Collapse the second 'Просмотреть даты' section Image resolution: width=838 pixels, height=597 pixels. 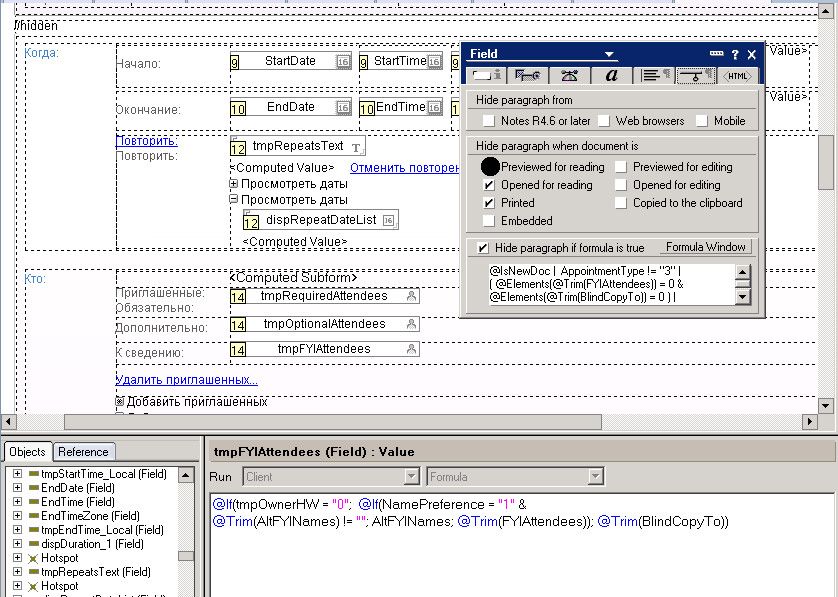tap(234, 200)
